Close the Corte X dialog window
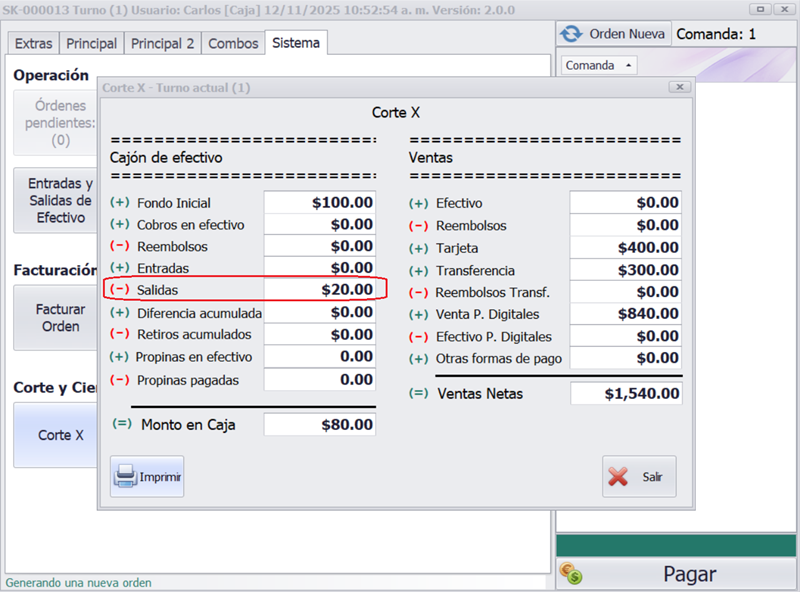Image resolution: width=800 pixels, height=592 pixels. click(679, 88)
